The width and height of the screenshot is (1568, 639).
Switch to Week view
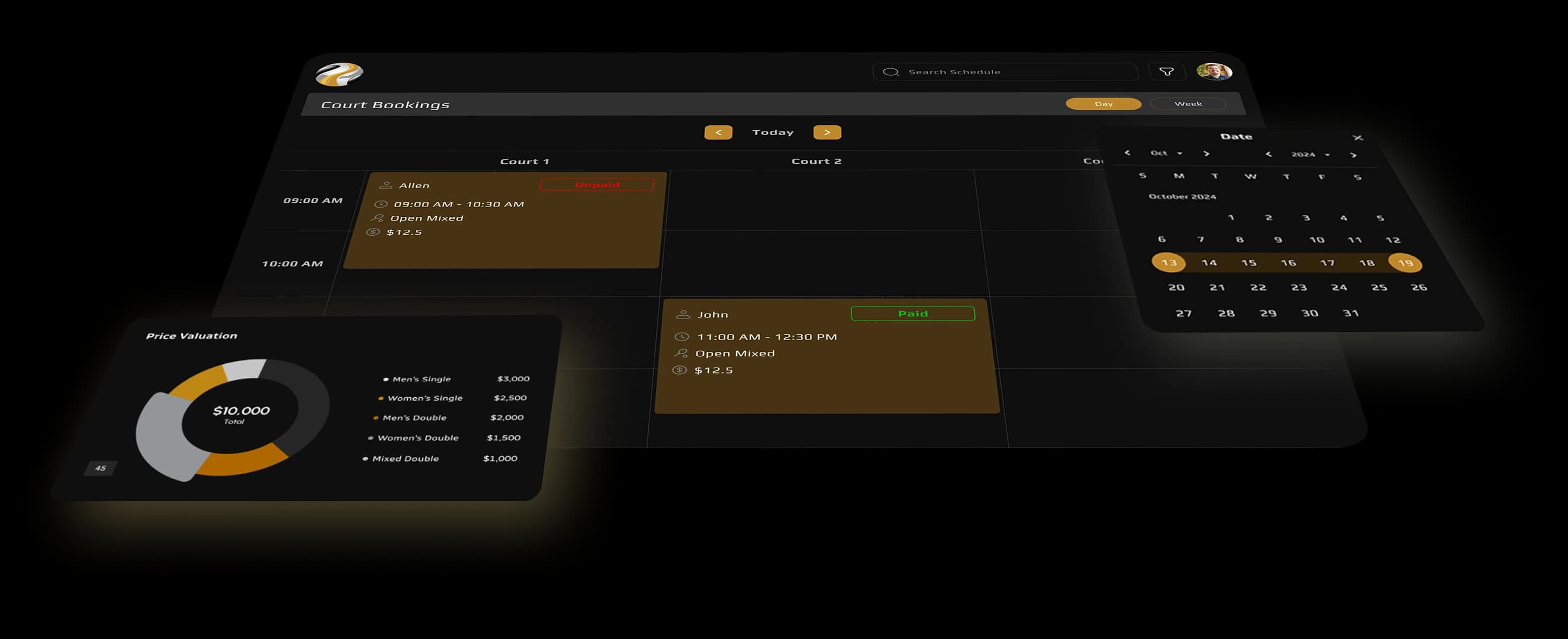(1188, 104)
